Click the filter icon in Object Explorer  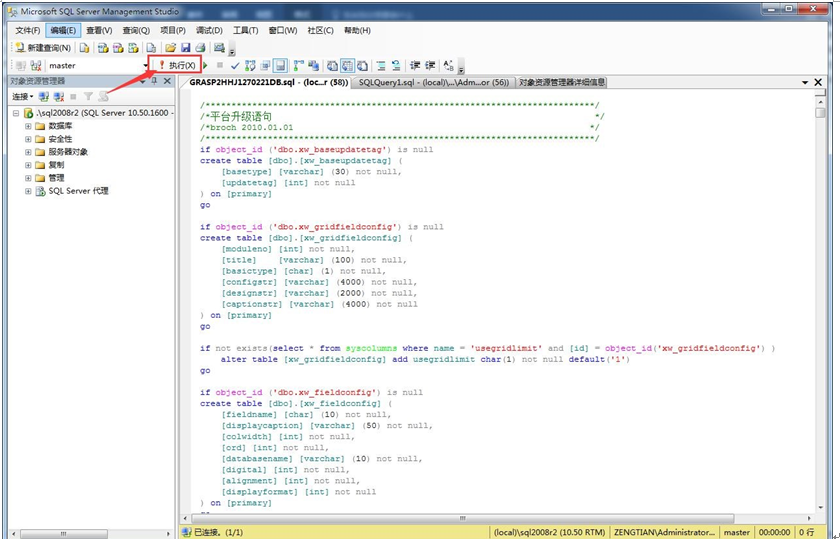pos(88,97)
